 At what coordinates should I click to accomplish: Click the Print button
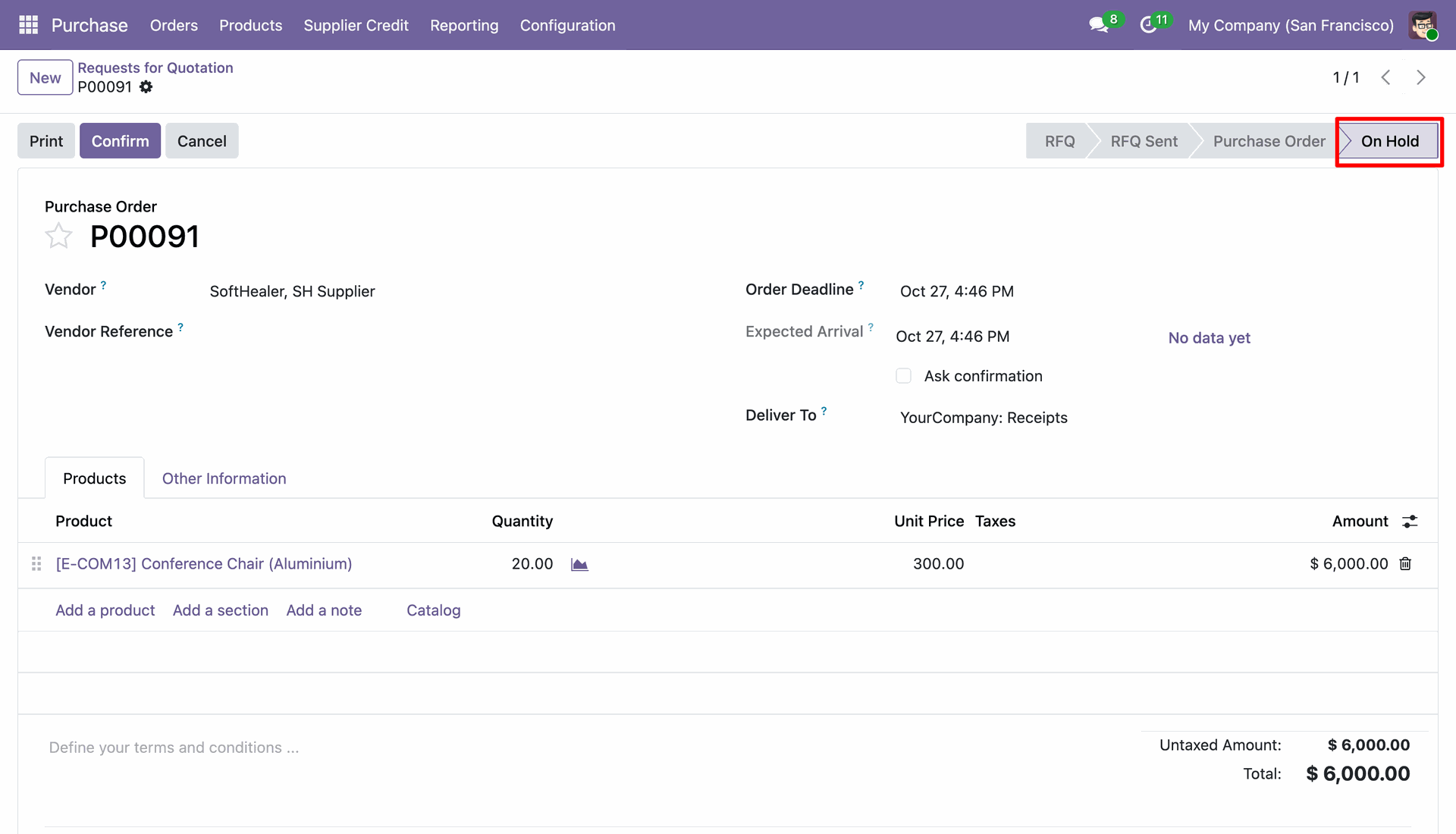tap(46, 141)
